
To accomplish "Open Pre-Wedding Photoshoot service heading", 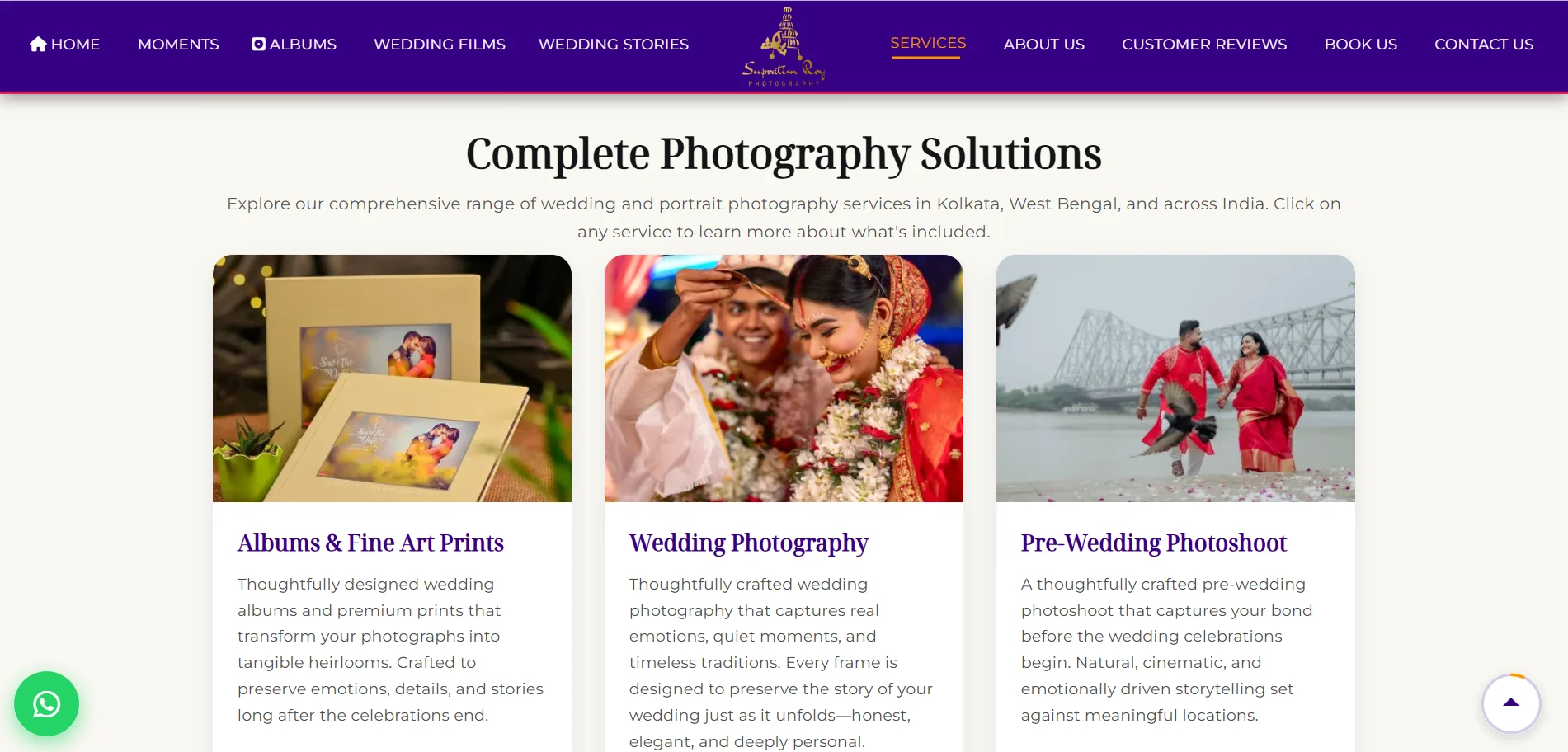I will coord(1153,543).
